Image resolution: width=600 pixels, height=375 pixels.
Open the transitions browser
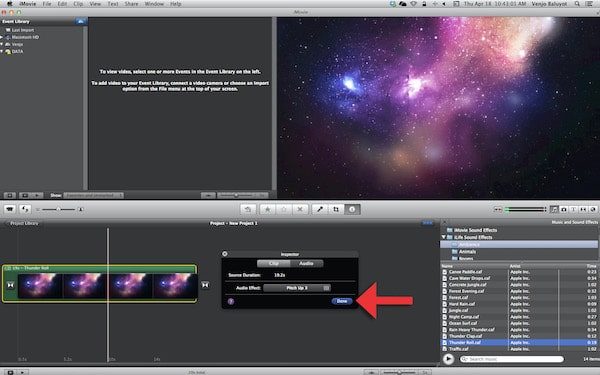point(583,209)
